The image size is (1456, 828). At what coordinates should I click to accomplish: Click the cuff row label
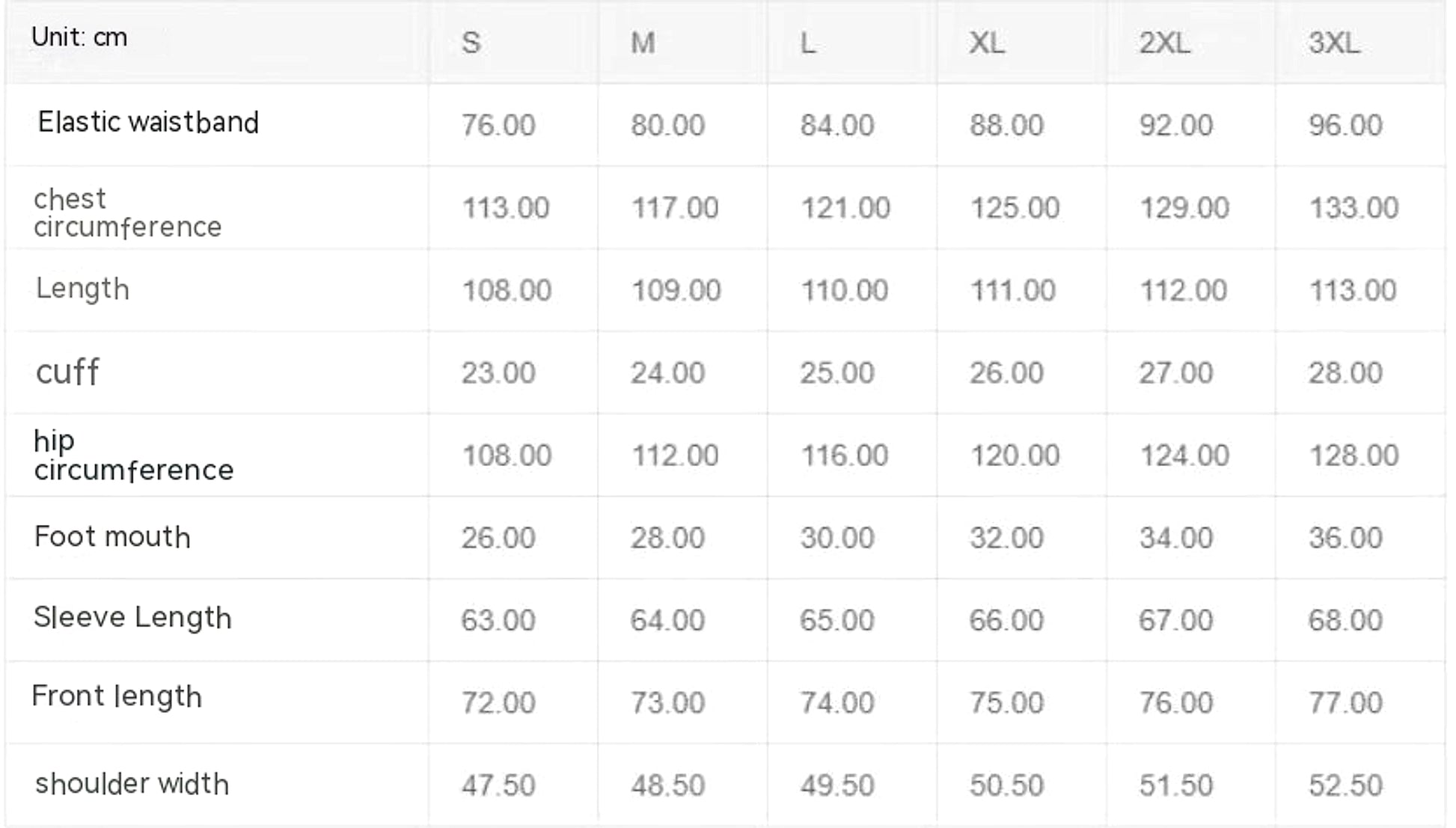coord(67,372)
